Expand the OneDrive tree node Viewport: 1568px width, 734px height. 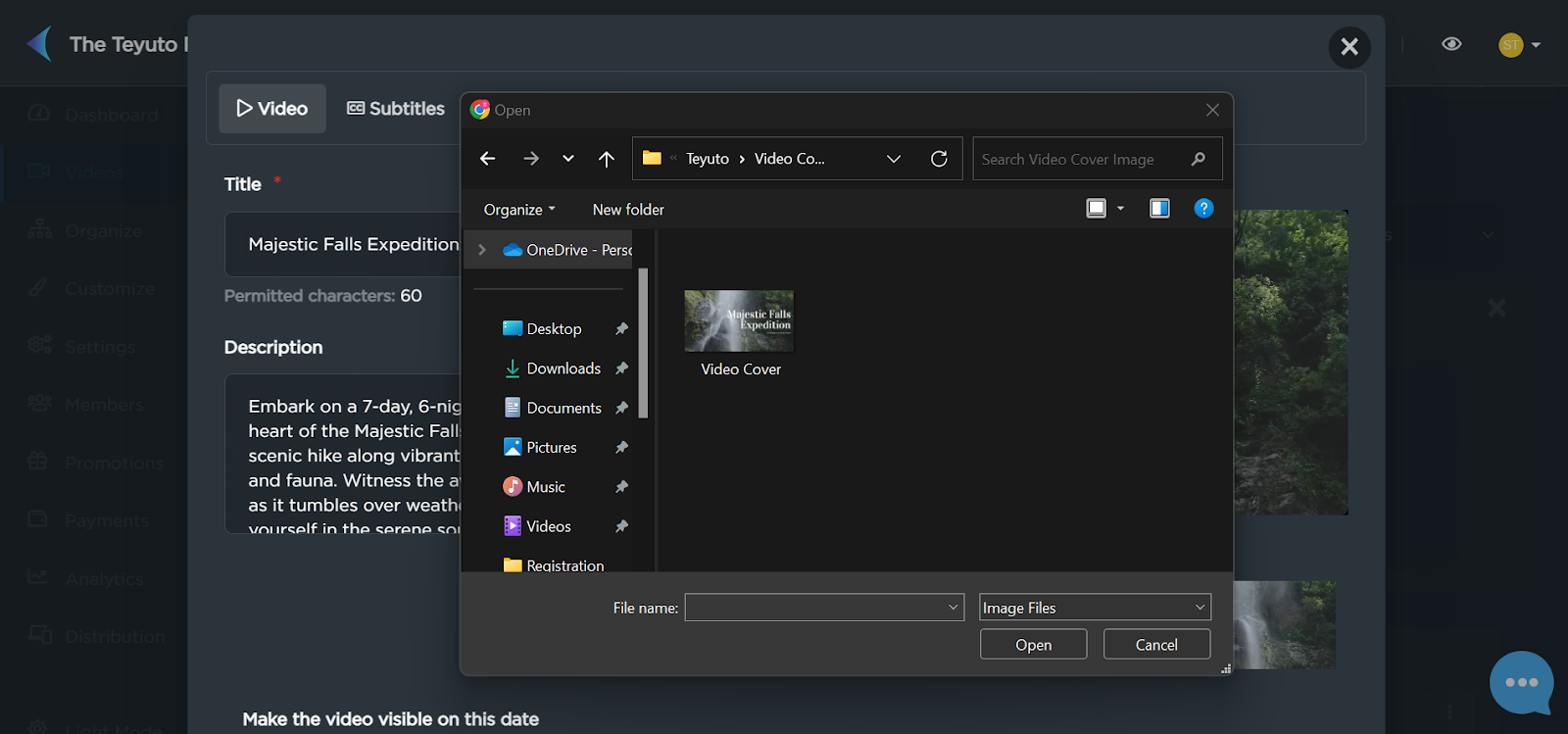pos(482,250)
